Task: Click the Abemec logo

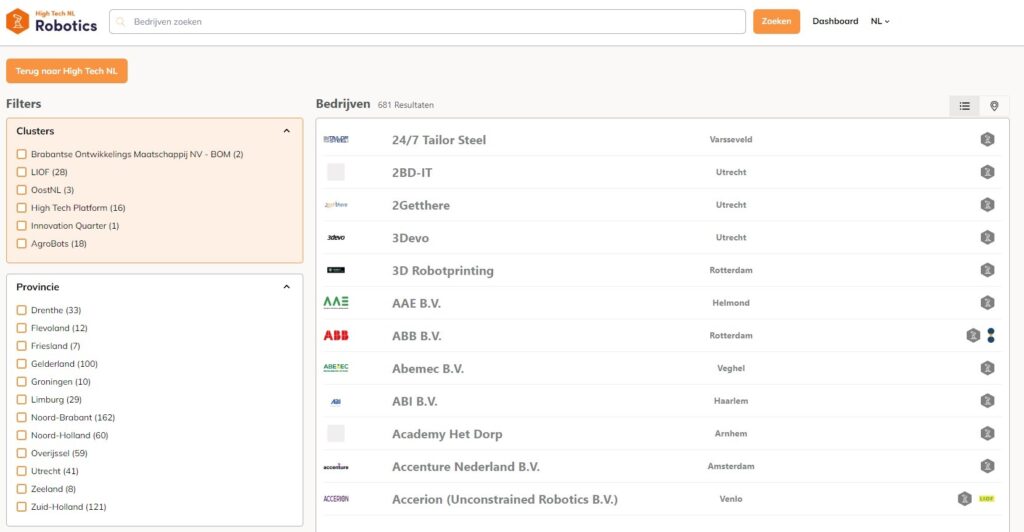Action: point(336,368)
